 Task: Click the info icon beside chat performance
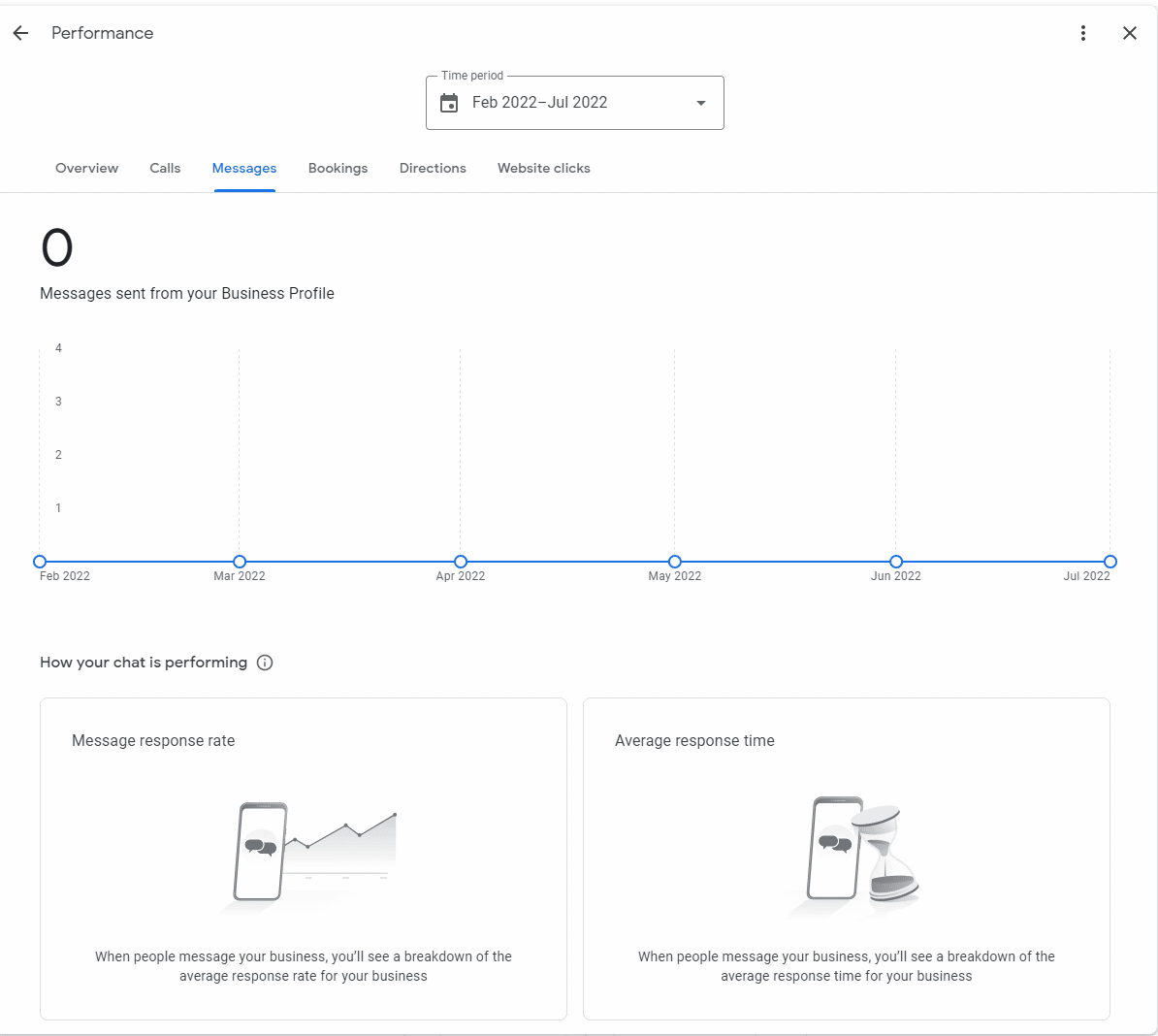click(x=265, y=663)
